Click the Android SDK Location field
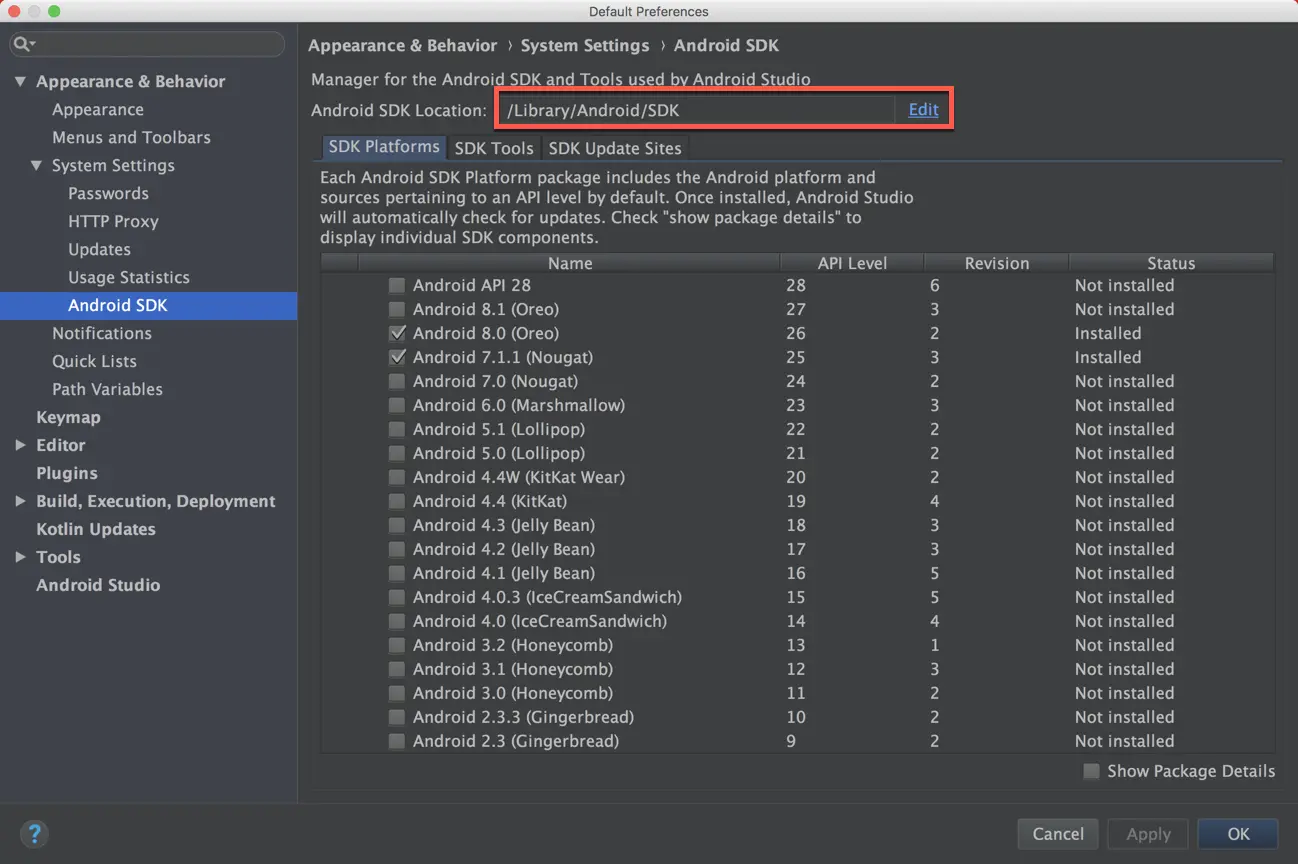The height and width of the screenshot is (864, 1298). click(695, 110)
